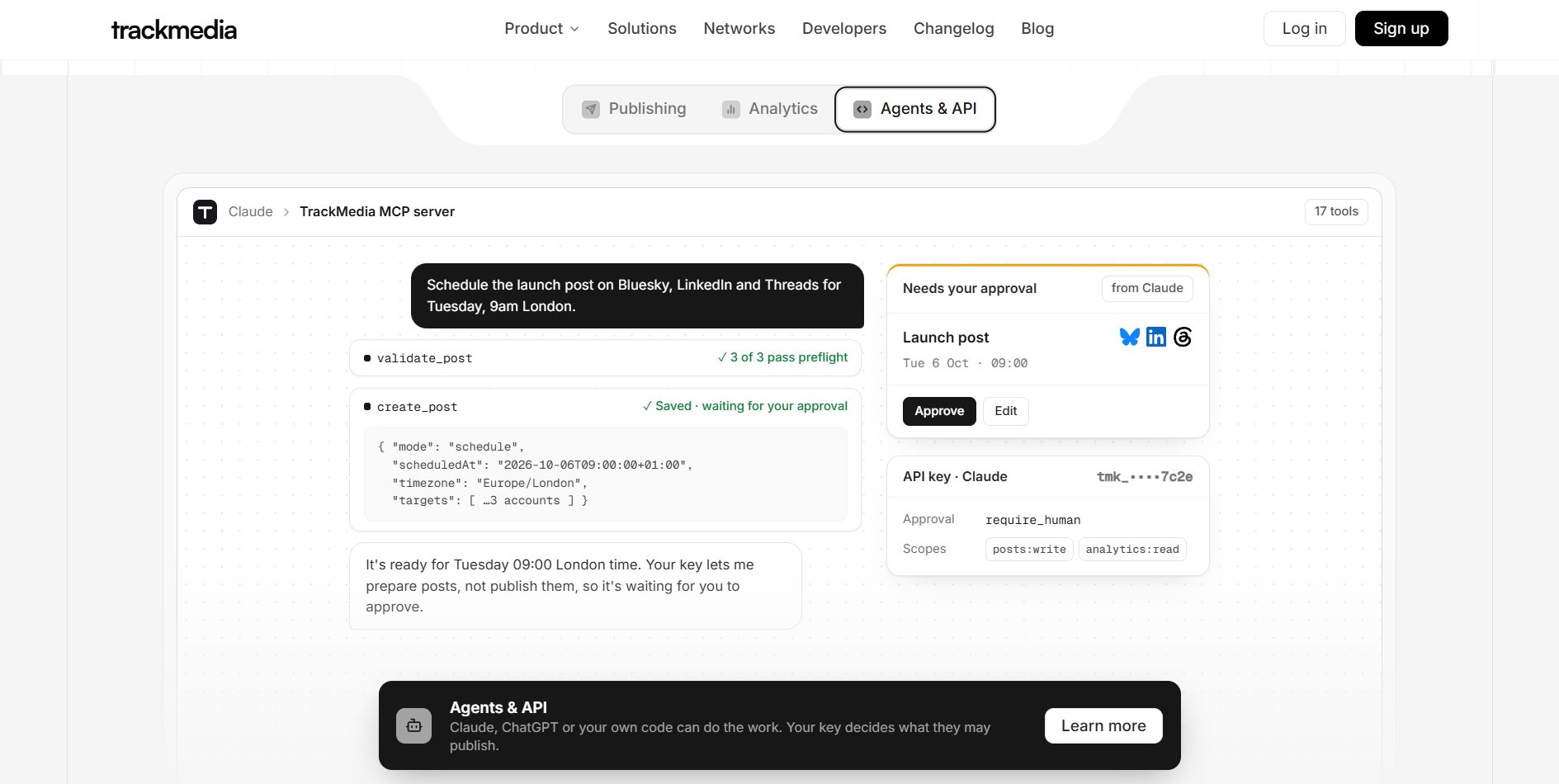Approve the Launch post
1559x784 pixels.
pos(939,411)
